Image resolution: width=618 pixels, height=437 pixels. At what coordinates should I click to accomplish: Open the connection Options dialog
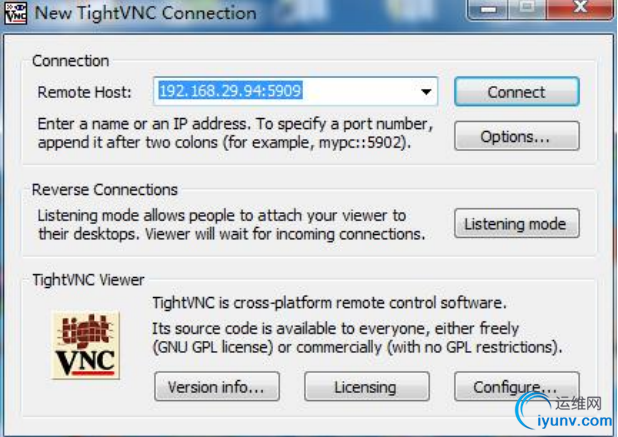[517, 136]
